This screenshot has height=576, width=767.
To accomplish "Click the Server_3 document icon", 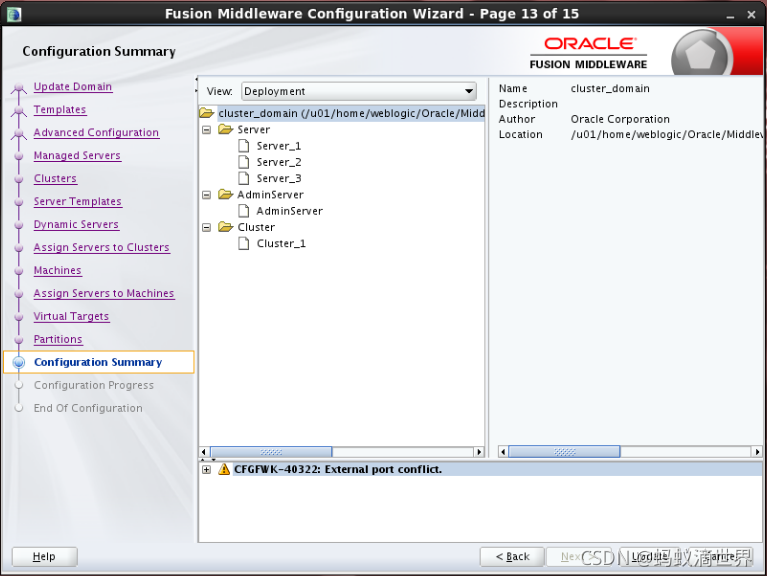I will coord(244,178).
